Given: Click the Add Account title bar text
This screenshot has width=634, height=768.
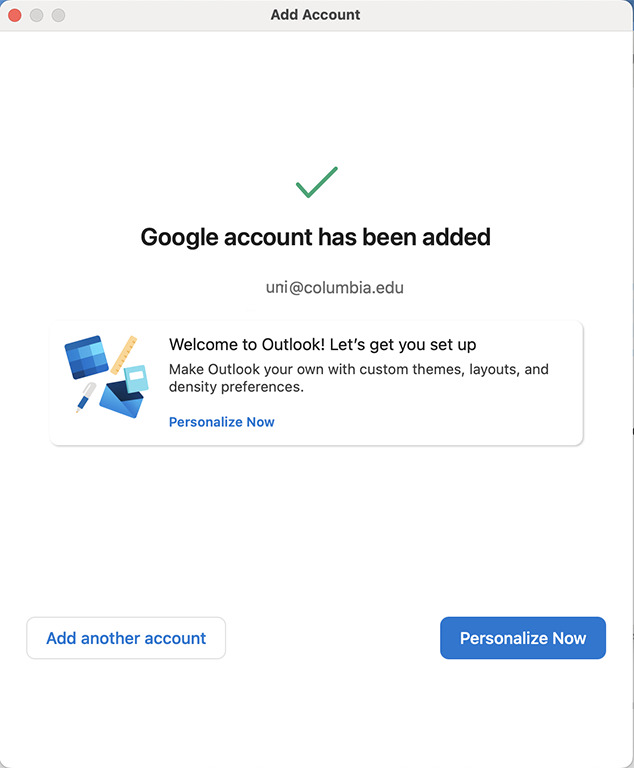Looking at the screenshot, I should pos(316,15).
